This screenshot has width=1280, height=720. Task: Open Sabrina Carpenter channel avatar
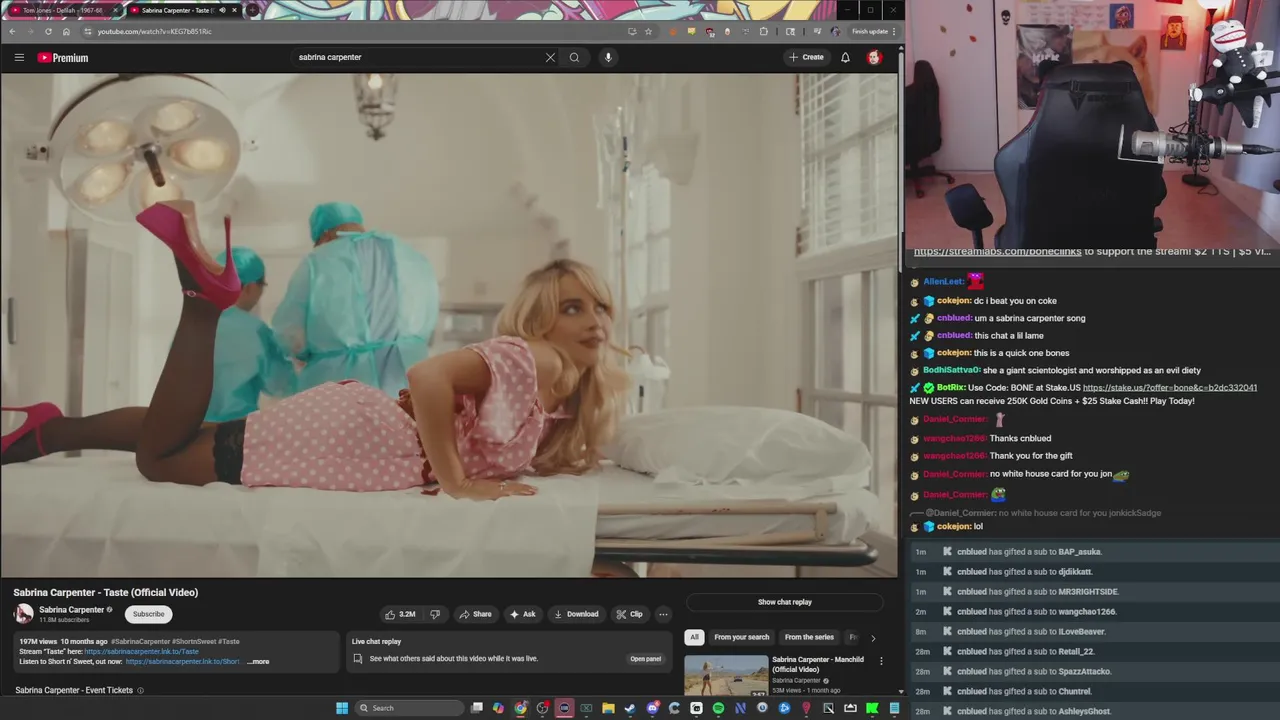(23, 614)
